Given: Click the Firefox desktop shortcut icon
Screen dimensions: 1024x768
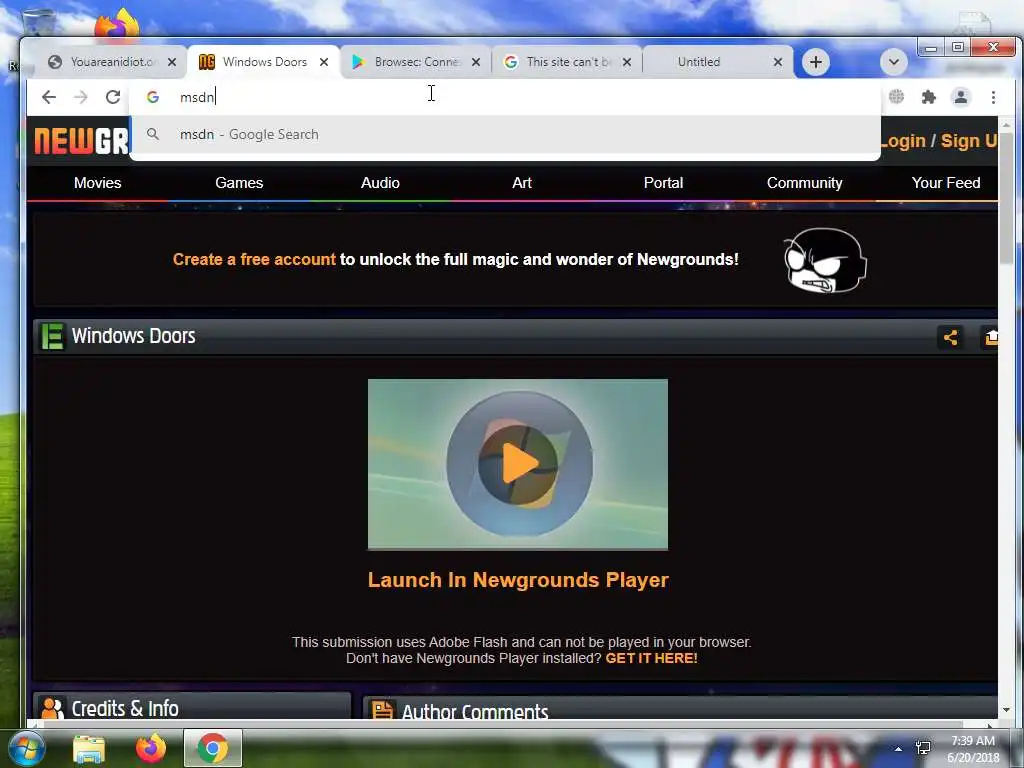Looking at the screenshot, I should point(117,24).
